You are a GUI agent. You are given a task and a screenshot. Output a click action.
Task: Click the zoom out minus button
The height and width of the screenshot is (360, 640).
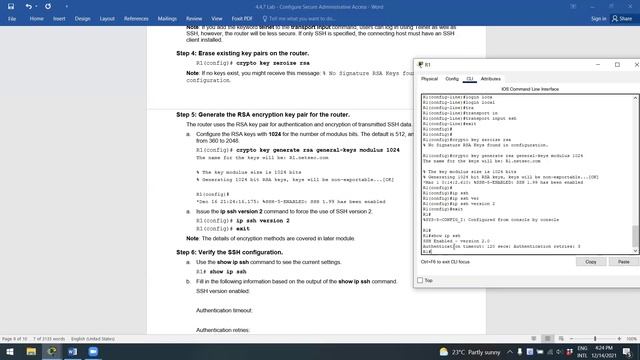click(571, 339)
